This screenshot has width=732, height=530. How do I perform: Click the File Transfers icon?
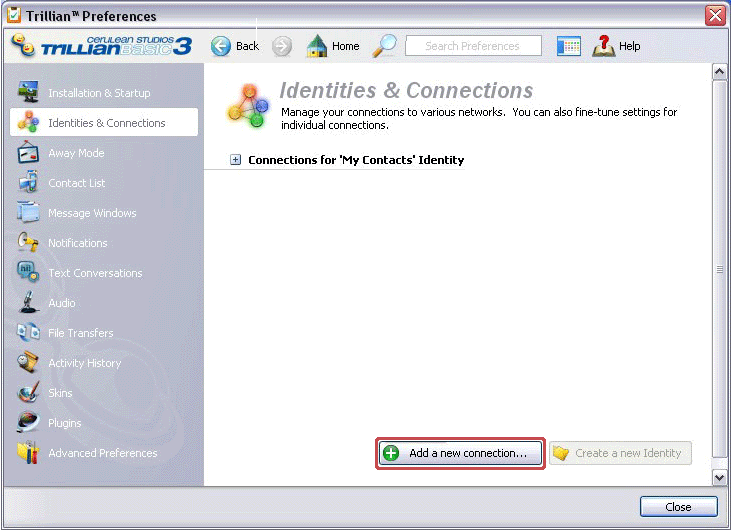coord(28,332)
